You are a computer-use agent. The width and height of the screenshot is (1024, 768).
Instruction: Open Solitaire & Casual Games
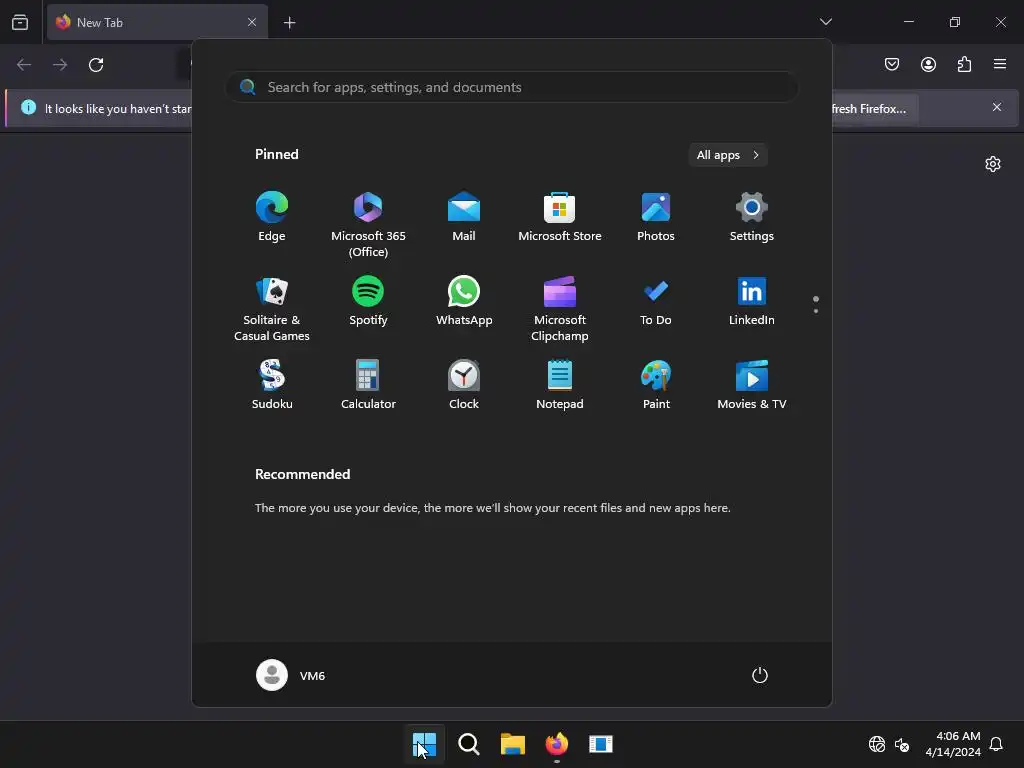[272, 309]
